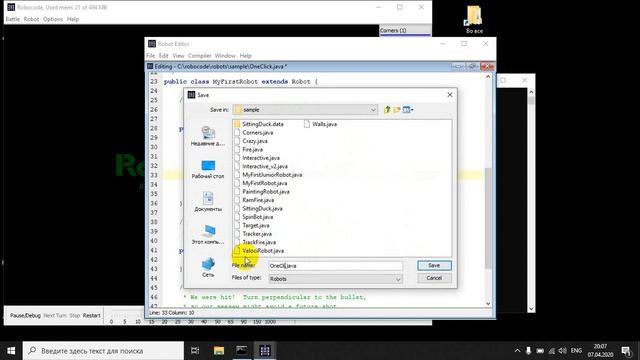This screenshot has width=640, height=360.
Task: Click Pause/Debug in Robocode window
Action: click(x=25, y=316)
